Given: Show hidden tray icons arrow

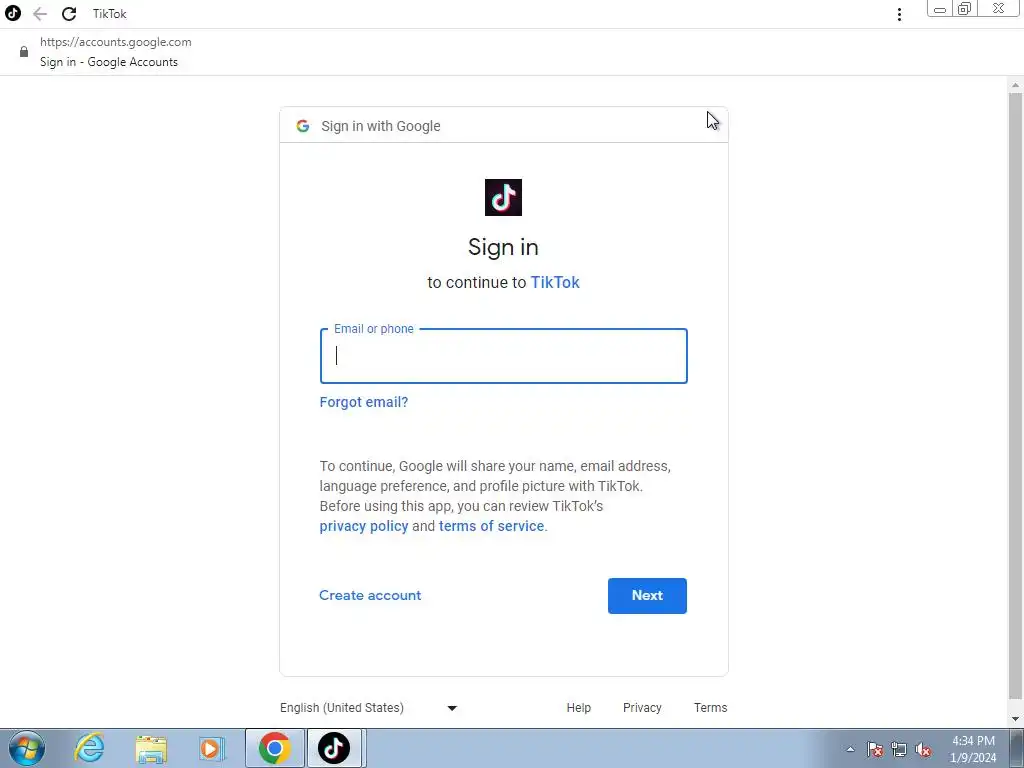Looking at the screenshot, I should (850, 749).
